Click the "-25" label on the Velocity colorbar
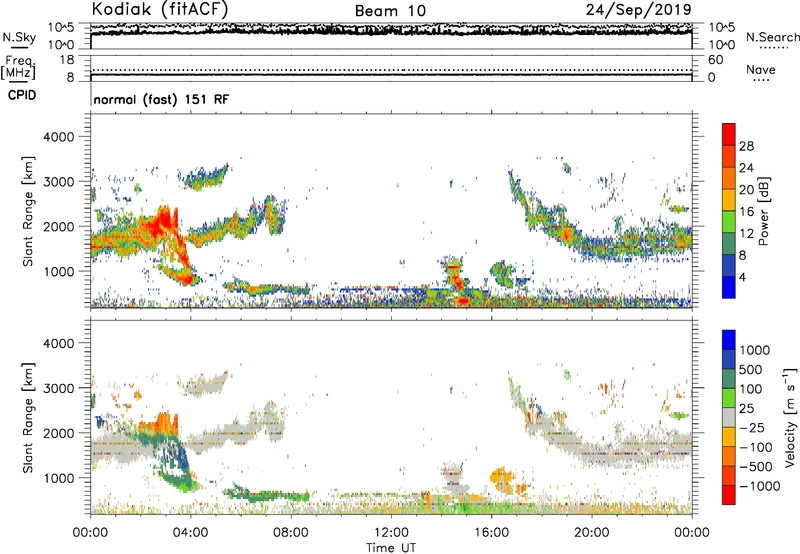The height and width of the screenshot is (554, 800). [753, 427]
